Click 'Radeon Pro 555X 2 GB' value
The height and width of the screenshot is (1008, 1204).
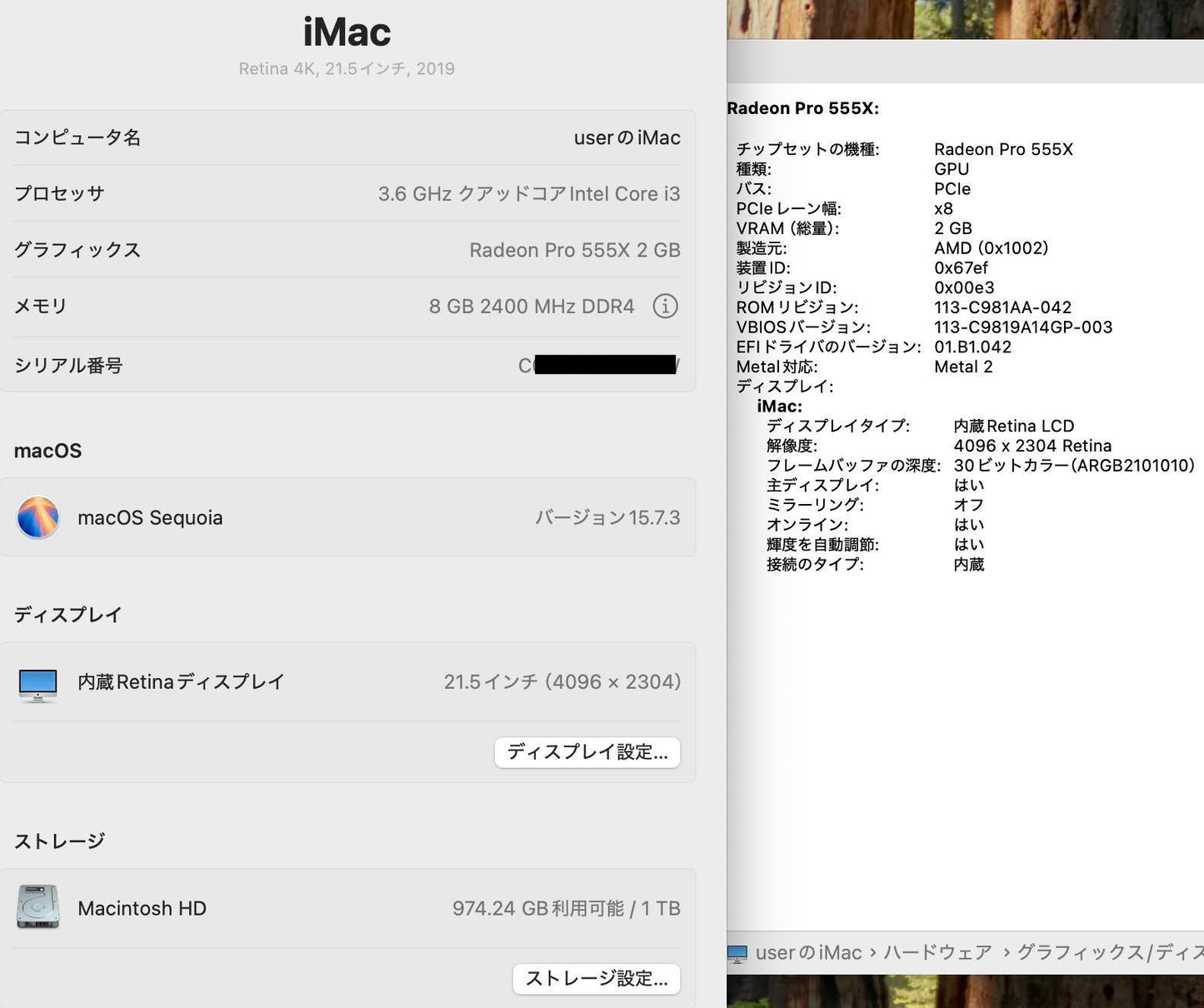click(575, 250)
